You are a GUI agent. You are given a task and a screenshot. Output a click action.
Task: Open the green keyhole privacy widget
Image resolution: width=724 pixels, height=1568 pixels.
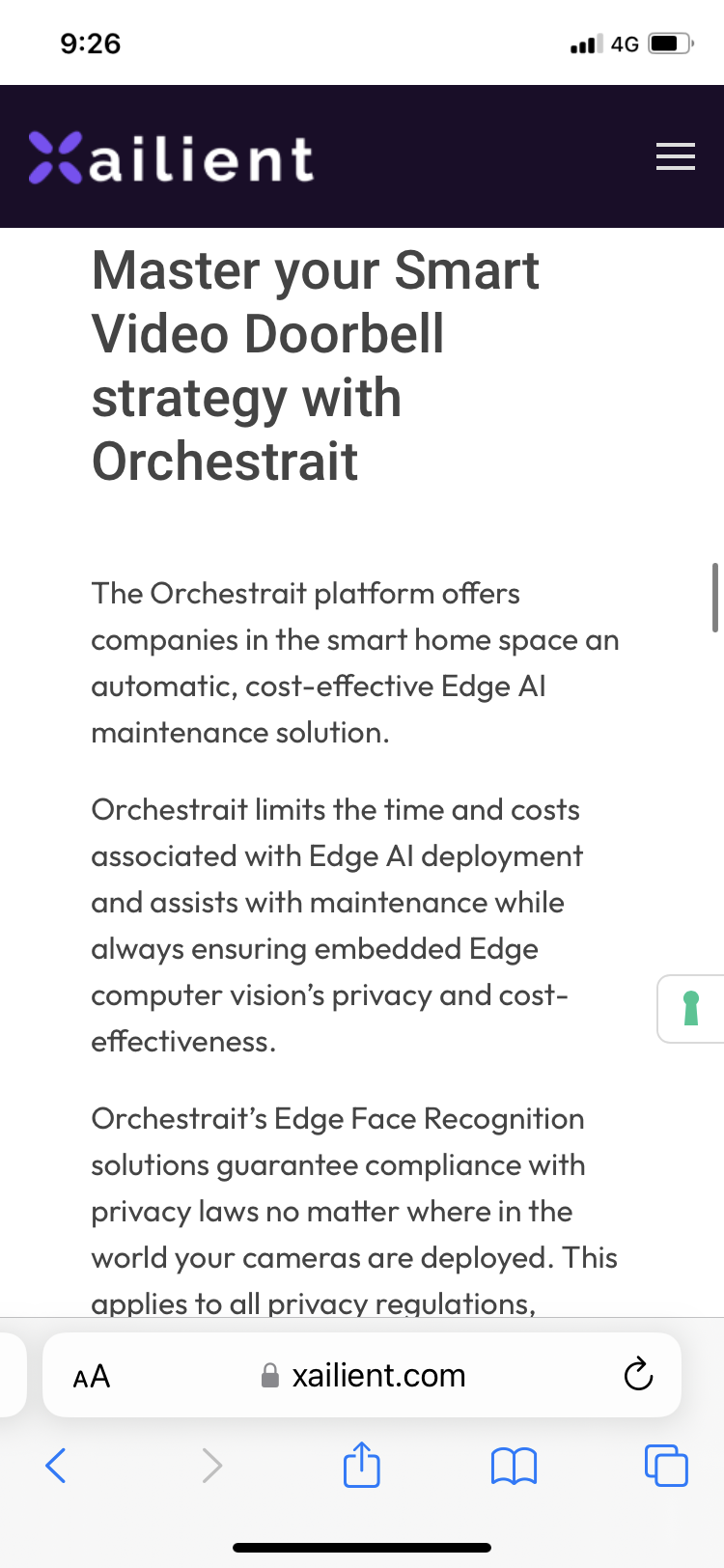click(x=690, y=1008)
